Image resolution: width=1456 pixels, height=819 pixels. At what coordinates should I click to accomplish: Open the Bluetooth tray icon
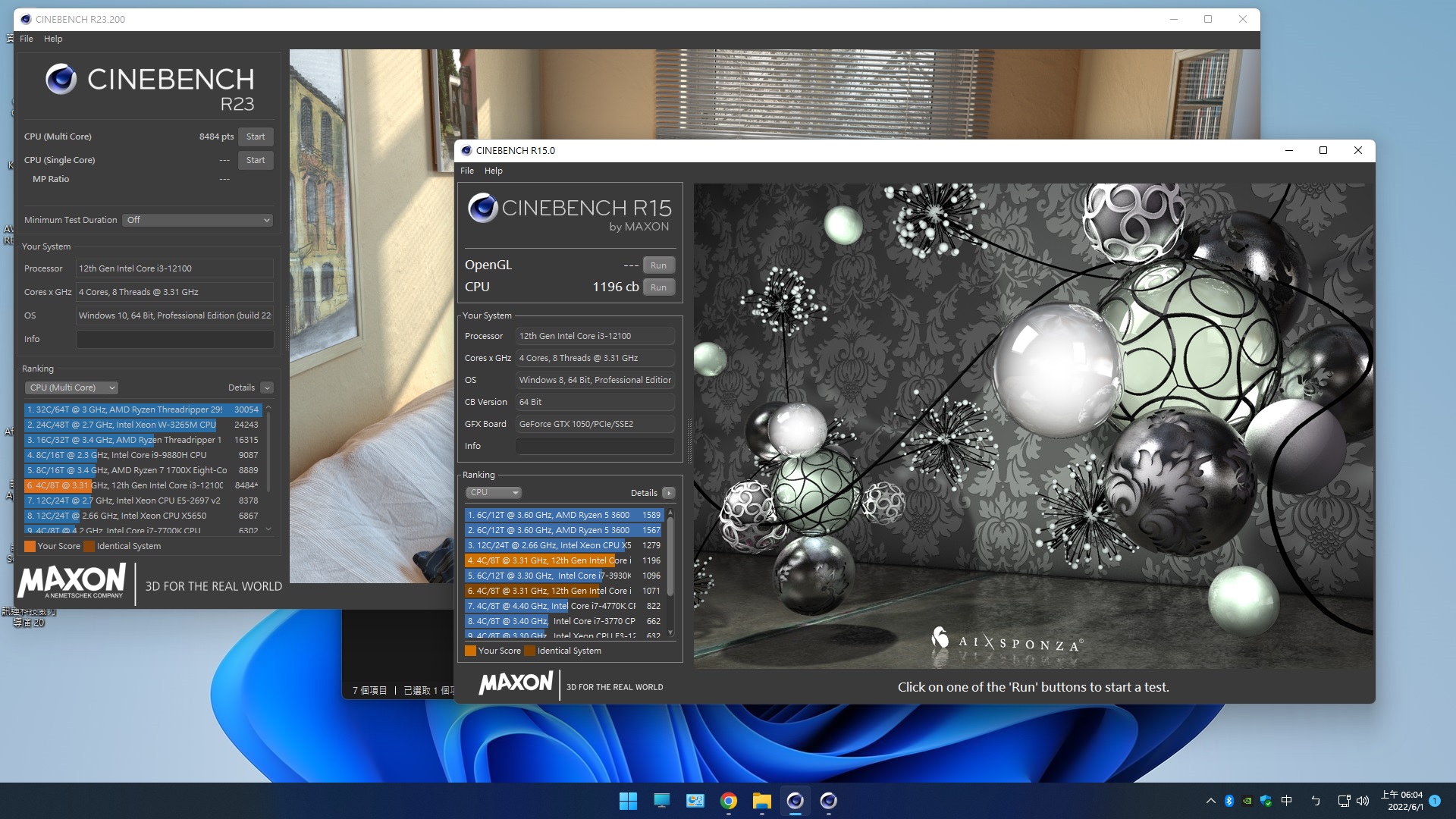(1228, 801)
